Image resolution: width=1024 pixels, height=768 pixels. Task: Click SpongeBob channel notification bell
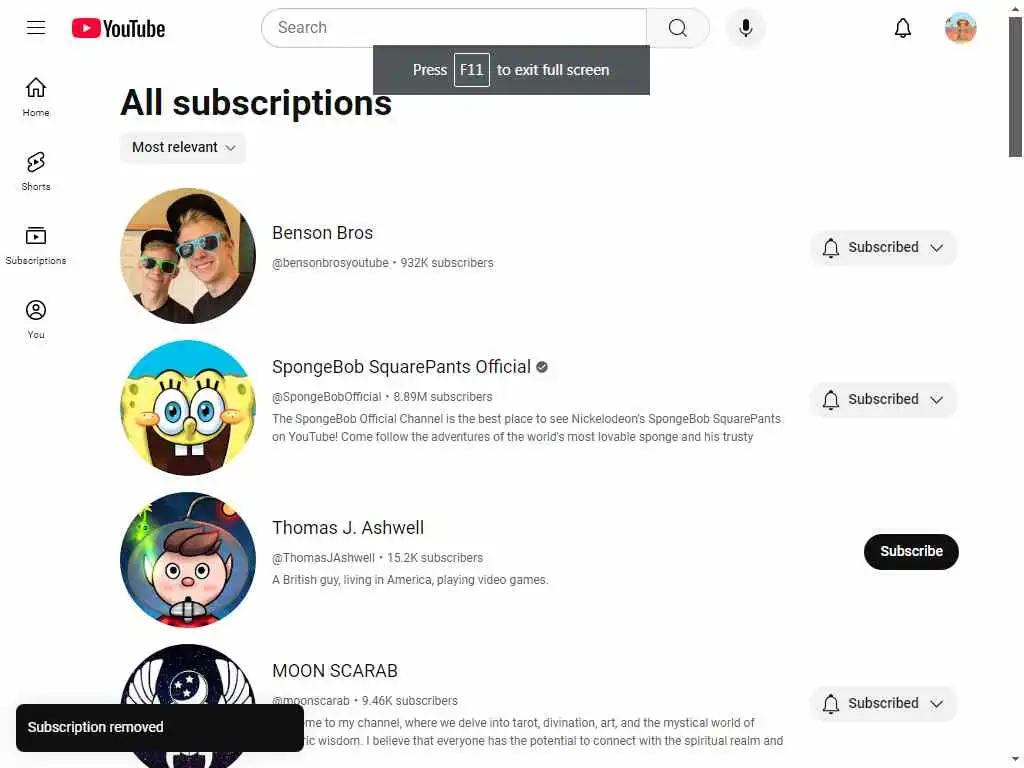click(831, 400)
